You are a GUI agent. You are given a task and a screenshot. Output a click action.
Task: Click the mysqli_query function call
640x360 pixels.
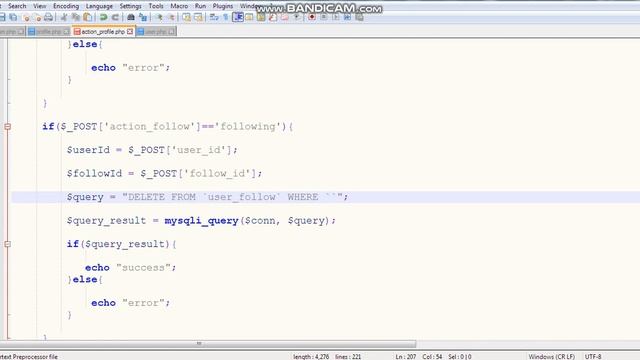click(x=201, y=221)
